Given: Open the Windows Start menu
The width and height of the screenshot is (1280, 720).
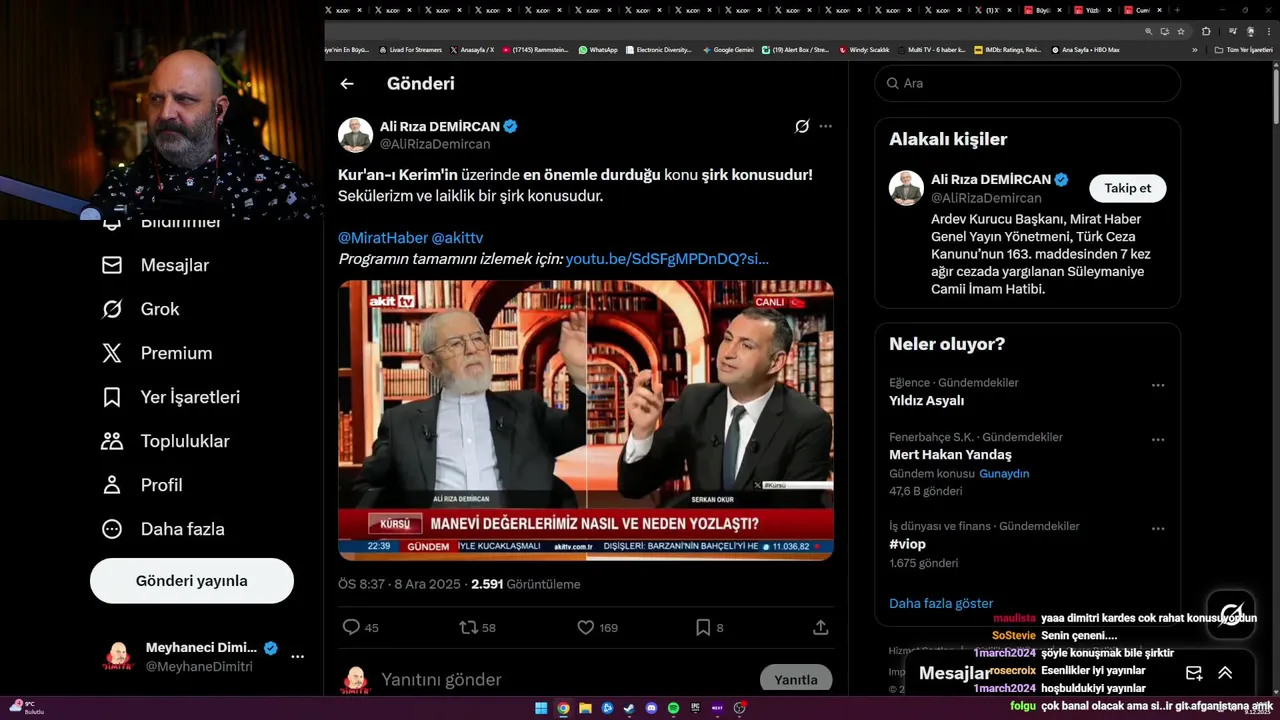Looking at the screenshot, I should coord(541,708).
